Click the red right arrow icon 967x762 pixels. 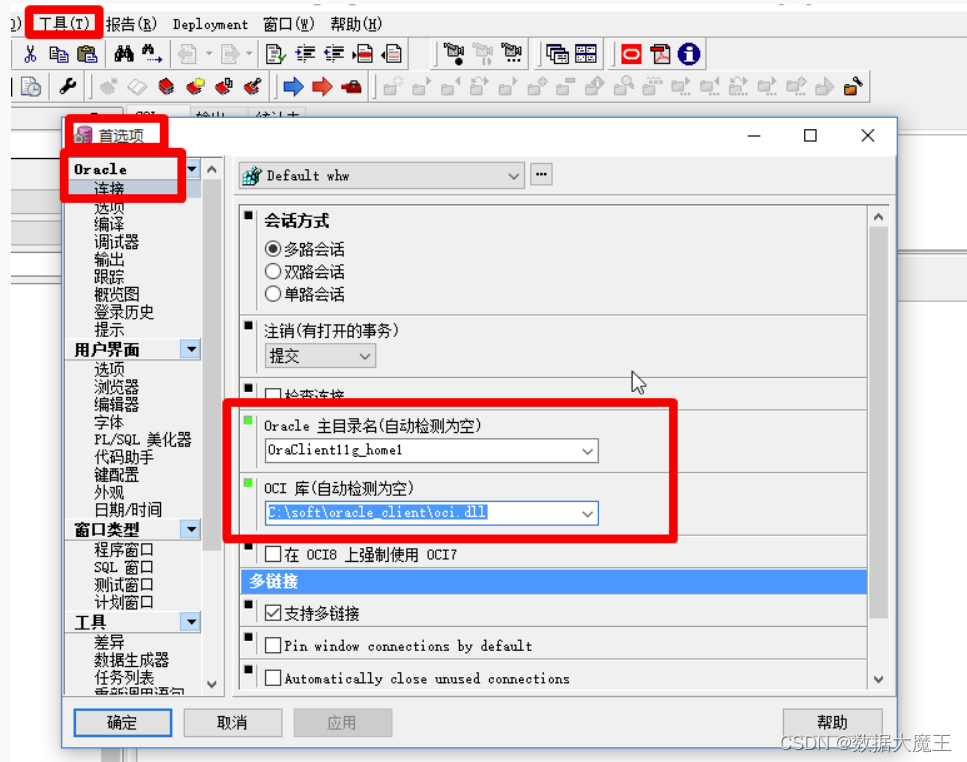(x=322, y=86)
